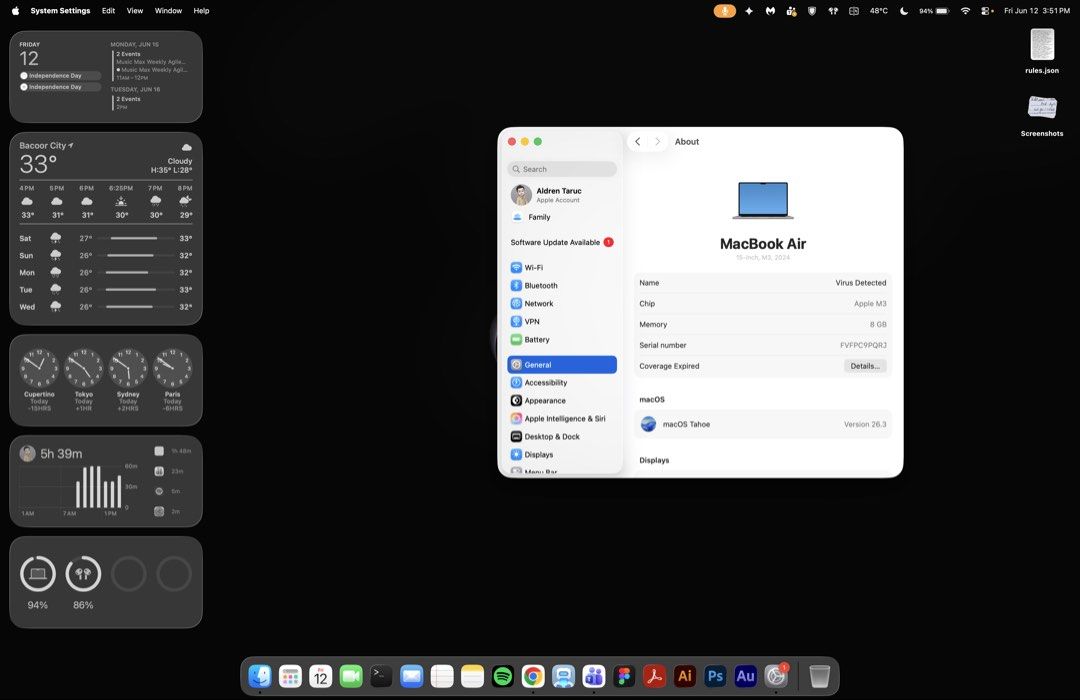1080x700 pixels.
Task: Click the MacBook Air image
Action: click(x=762, y=200)
